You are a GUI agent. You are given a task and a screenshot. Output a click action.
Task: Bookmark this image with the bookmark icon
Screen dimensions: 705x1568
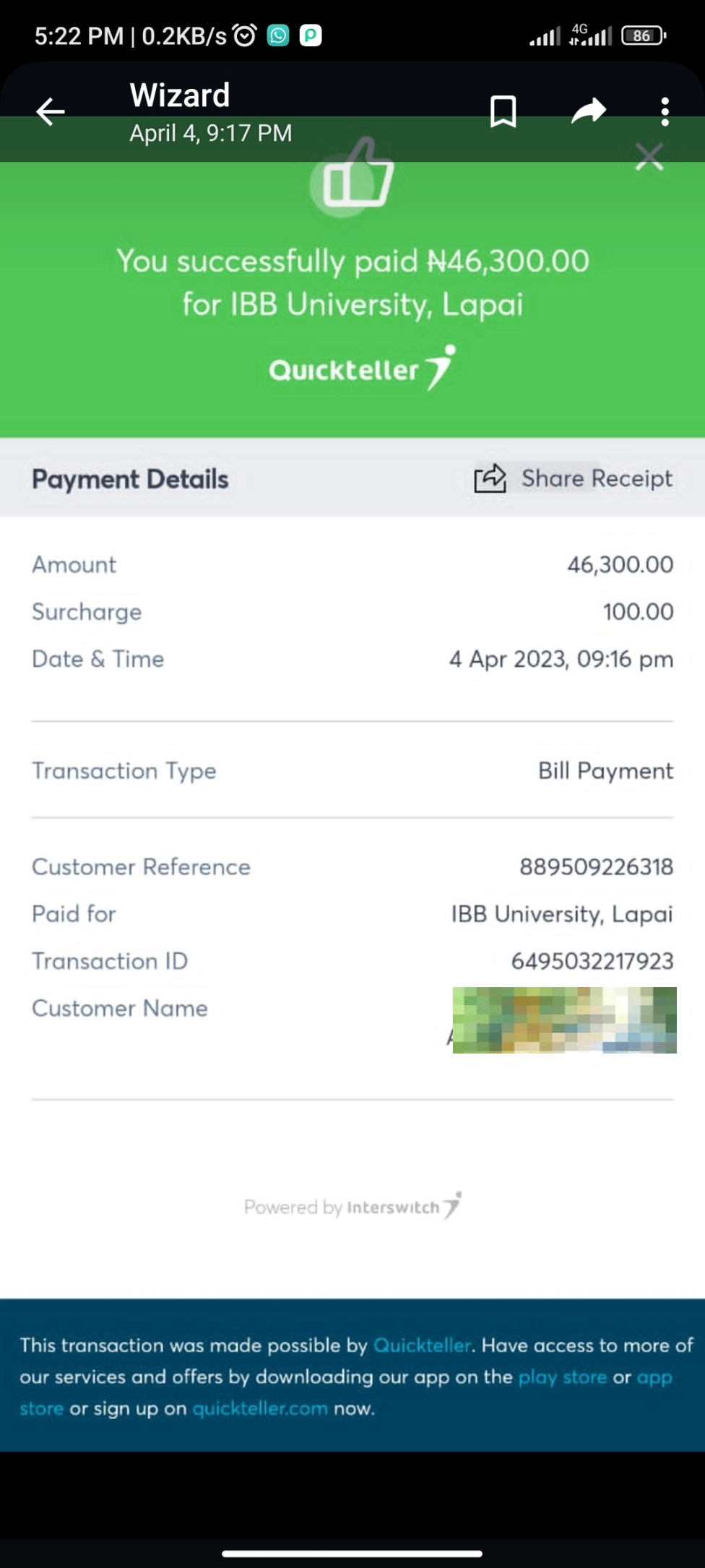tap(503, 112)
